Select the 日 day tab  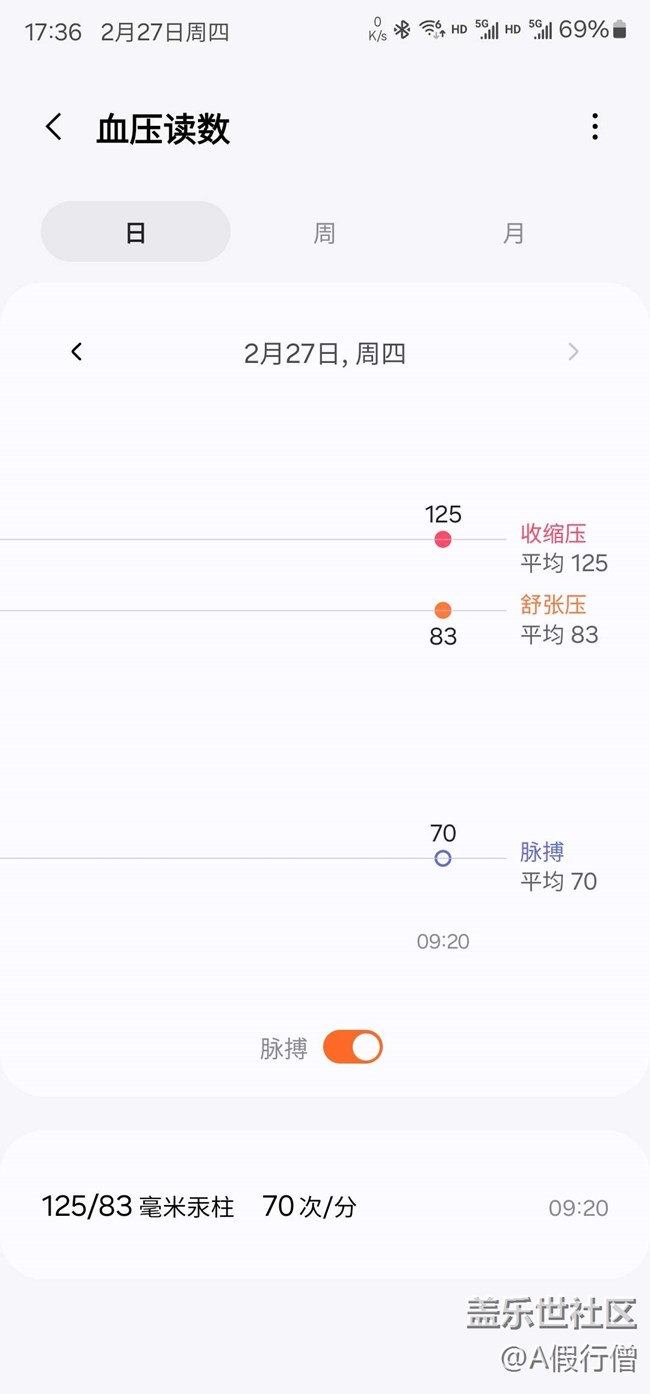tap(135, 232)
